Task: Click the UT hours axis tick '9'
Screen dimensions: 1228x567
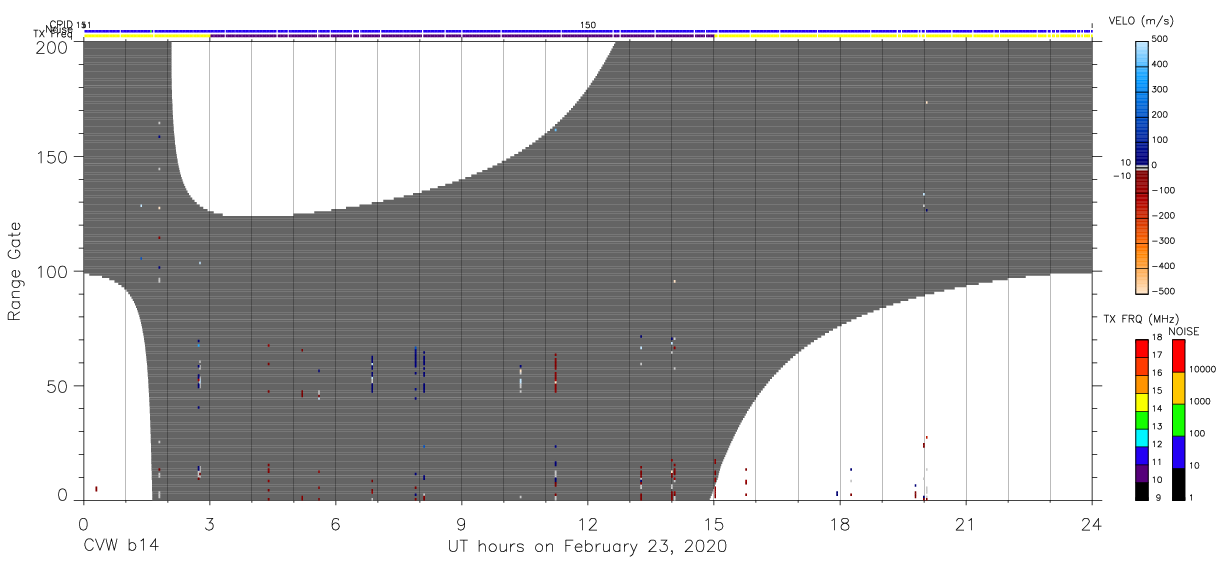Action: [x=462, y=524]
